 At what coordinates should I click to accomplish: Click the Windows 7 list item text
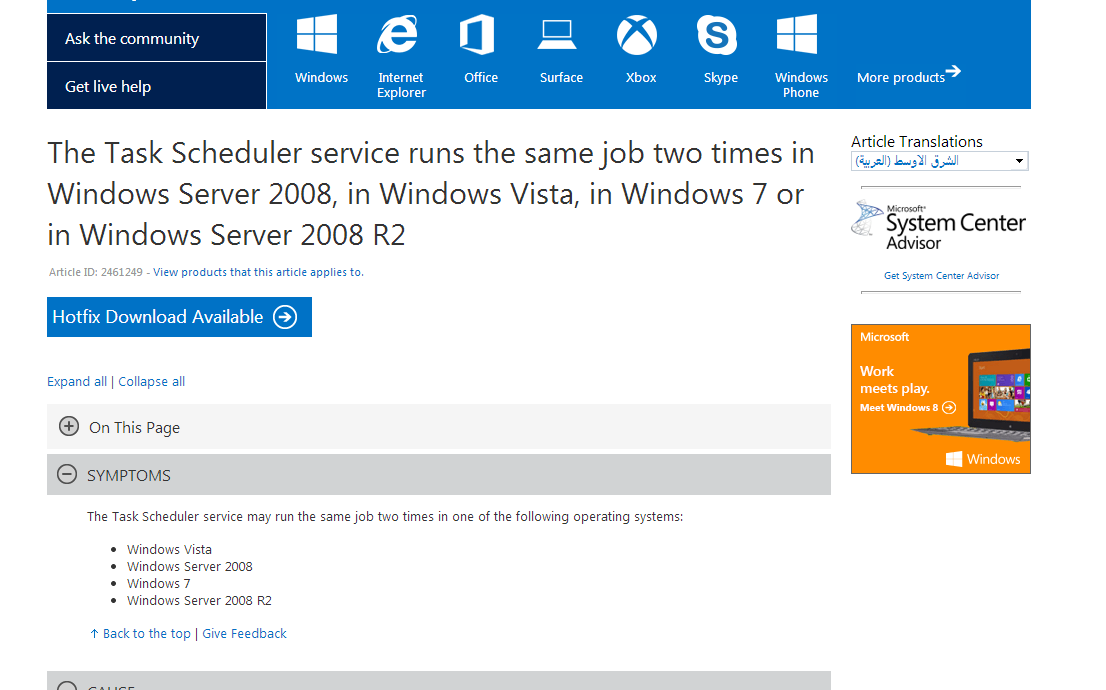tap(159, 583)
